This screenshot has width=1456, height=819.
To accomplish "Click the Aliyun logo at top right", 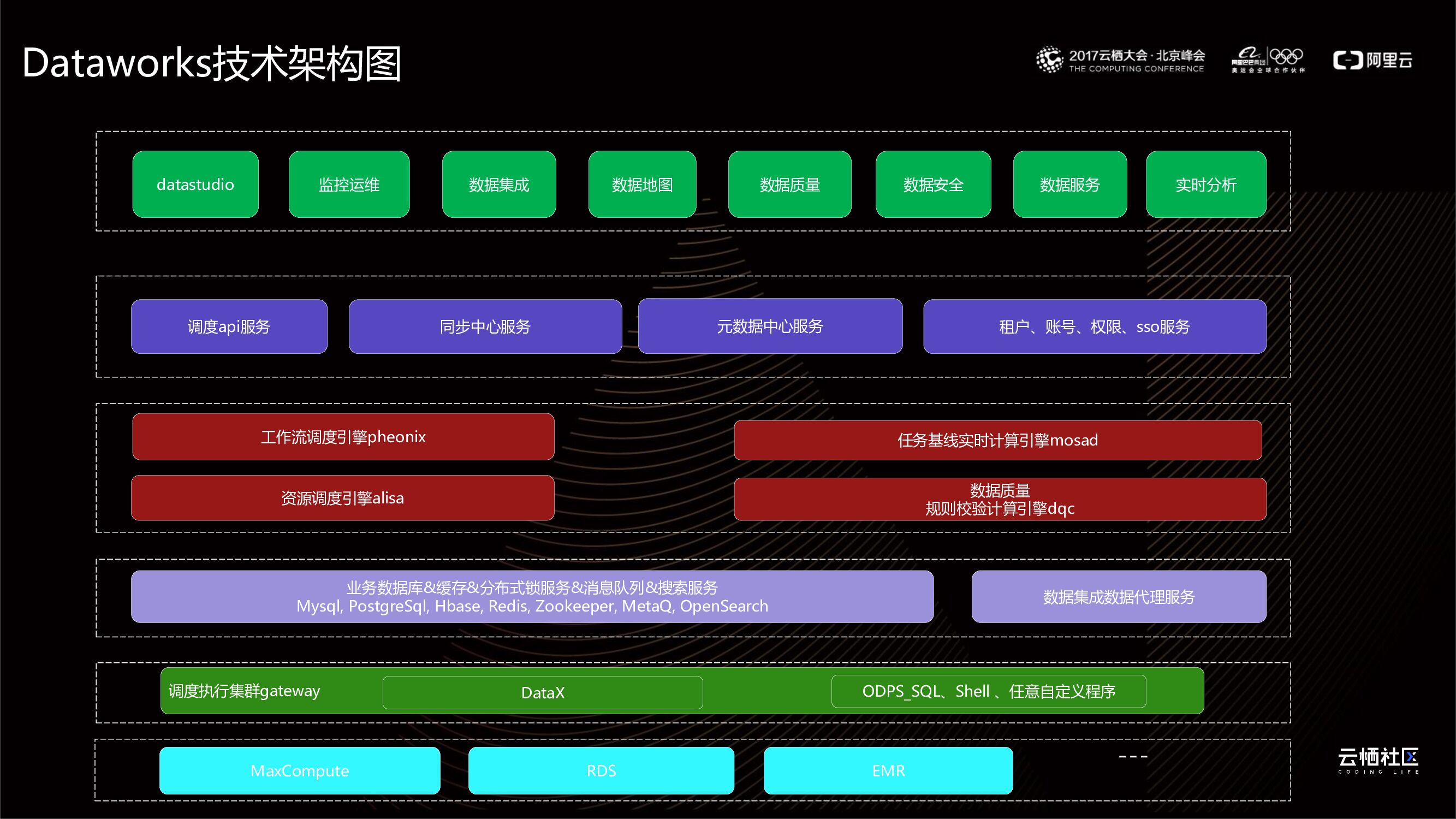I will click(x=1372, y=60).
